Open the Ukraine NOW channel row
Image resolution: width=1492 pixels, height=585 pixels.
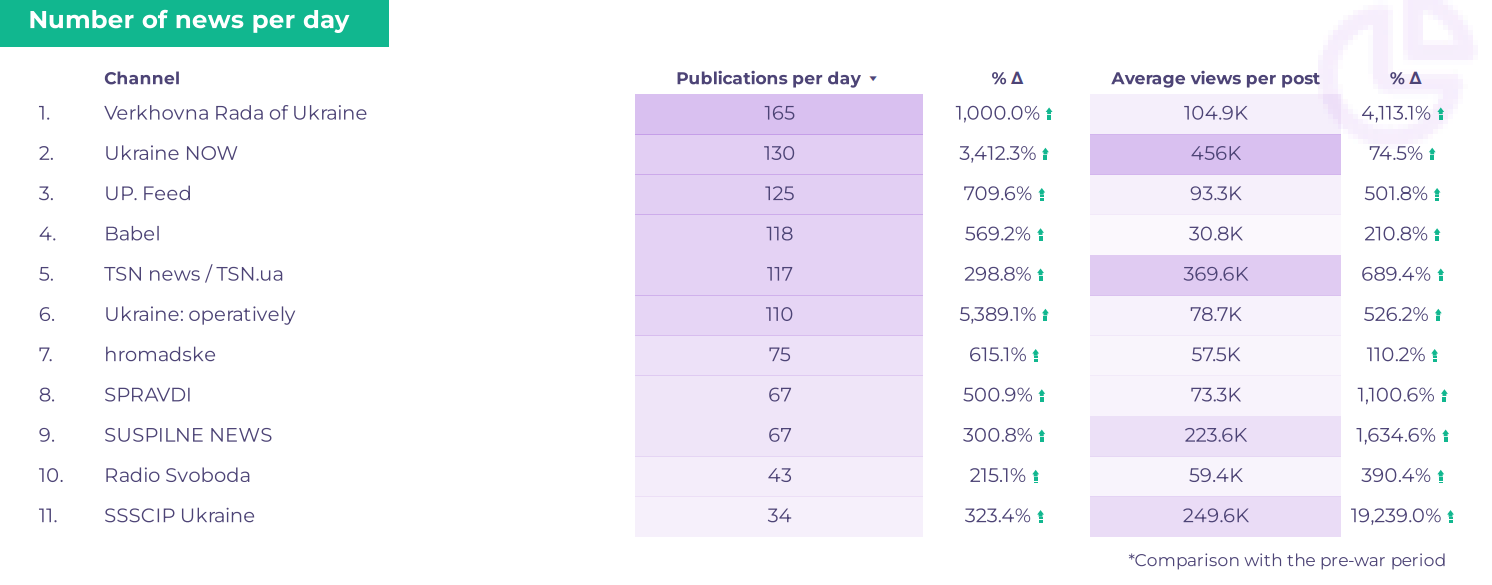pyautogui.click(x=171, y=153)
